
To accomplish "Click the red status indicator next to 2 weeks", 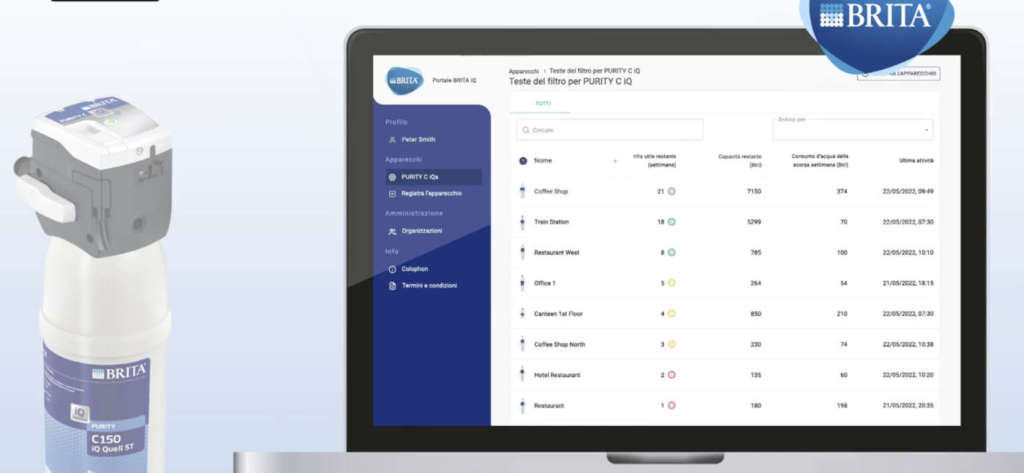I will (672, 375).
